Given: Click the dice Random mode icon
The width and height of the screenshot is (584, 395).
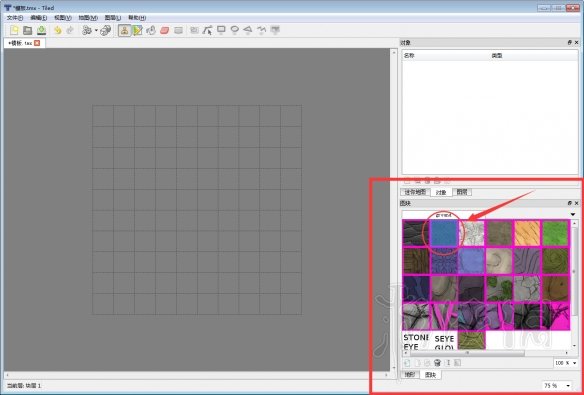Looking at the screenshot, I should (106, 30).
